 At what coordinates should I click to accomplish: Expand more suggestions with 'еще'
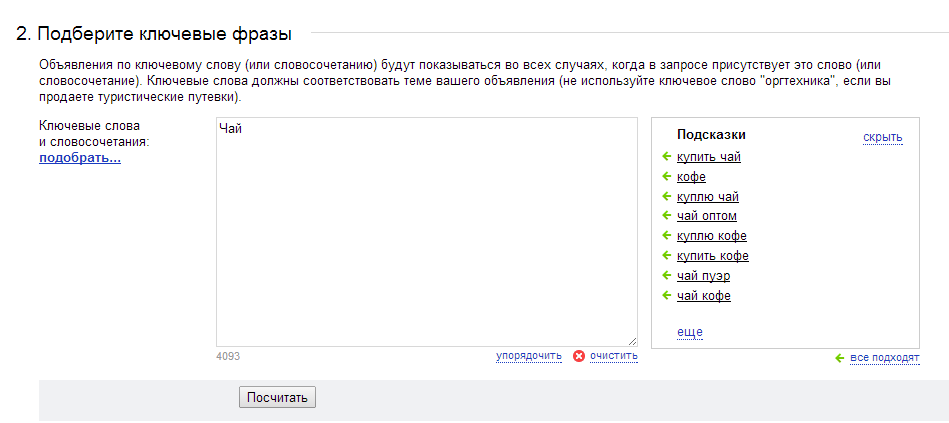point(689,332)
